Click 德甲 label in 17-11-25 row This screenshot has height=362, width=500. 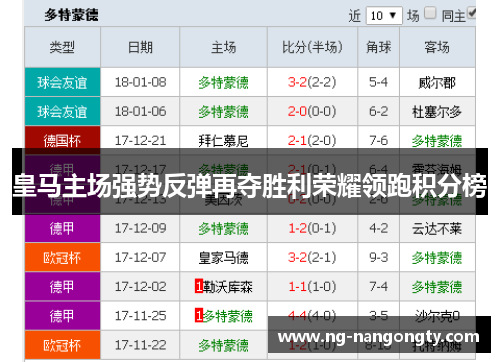click(x=62, y=316)
